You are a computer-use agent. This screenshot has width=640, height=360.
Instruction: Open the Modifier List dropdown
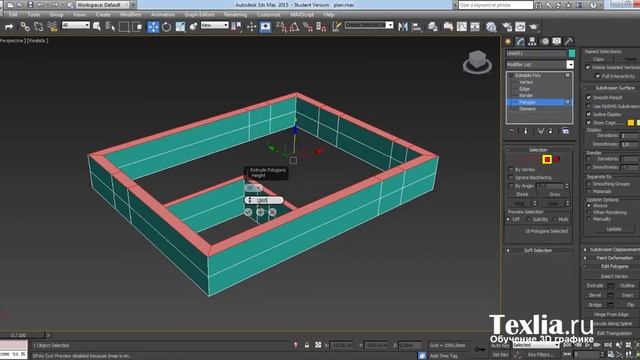tap(570, 64)
